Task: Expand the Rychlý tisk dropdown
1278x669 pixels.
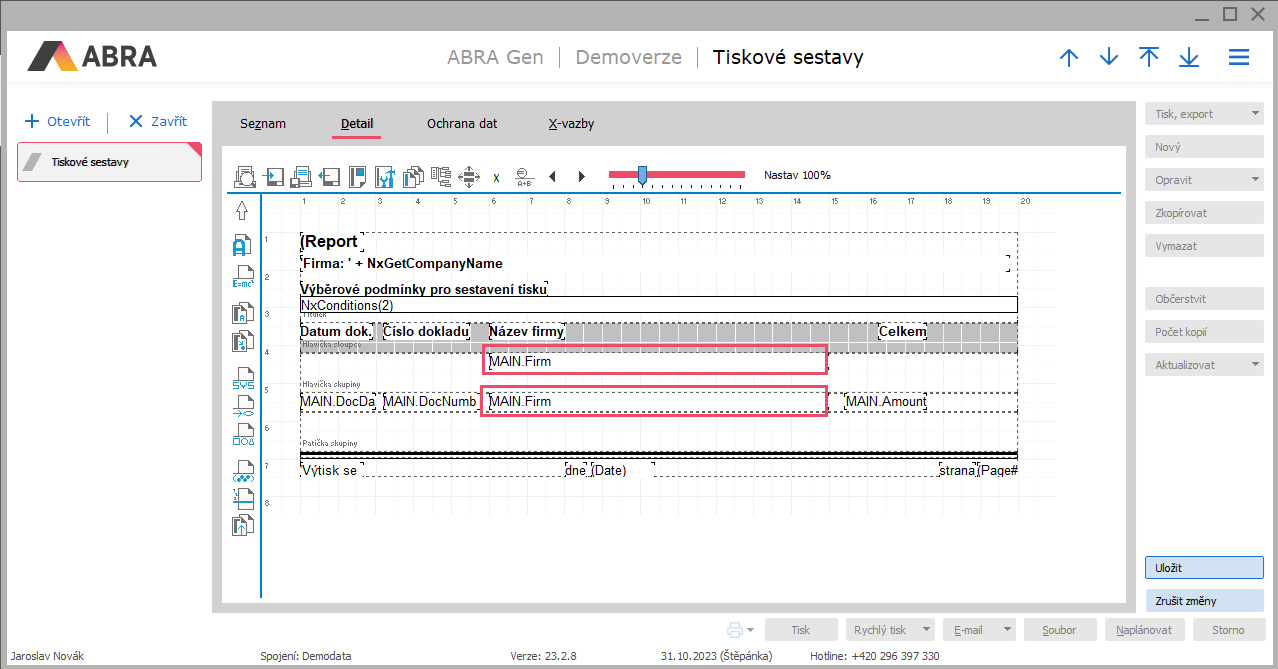Action: click(927, 630)
